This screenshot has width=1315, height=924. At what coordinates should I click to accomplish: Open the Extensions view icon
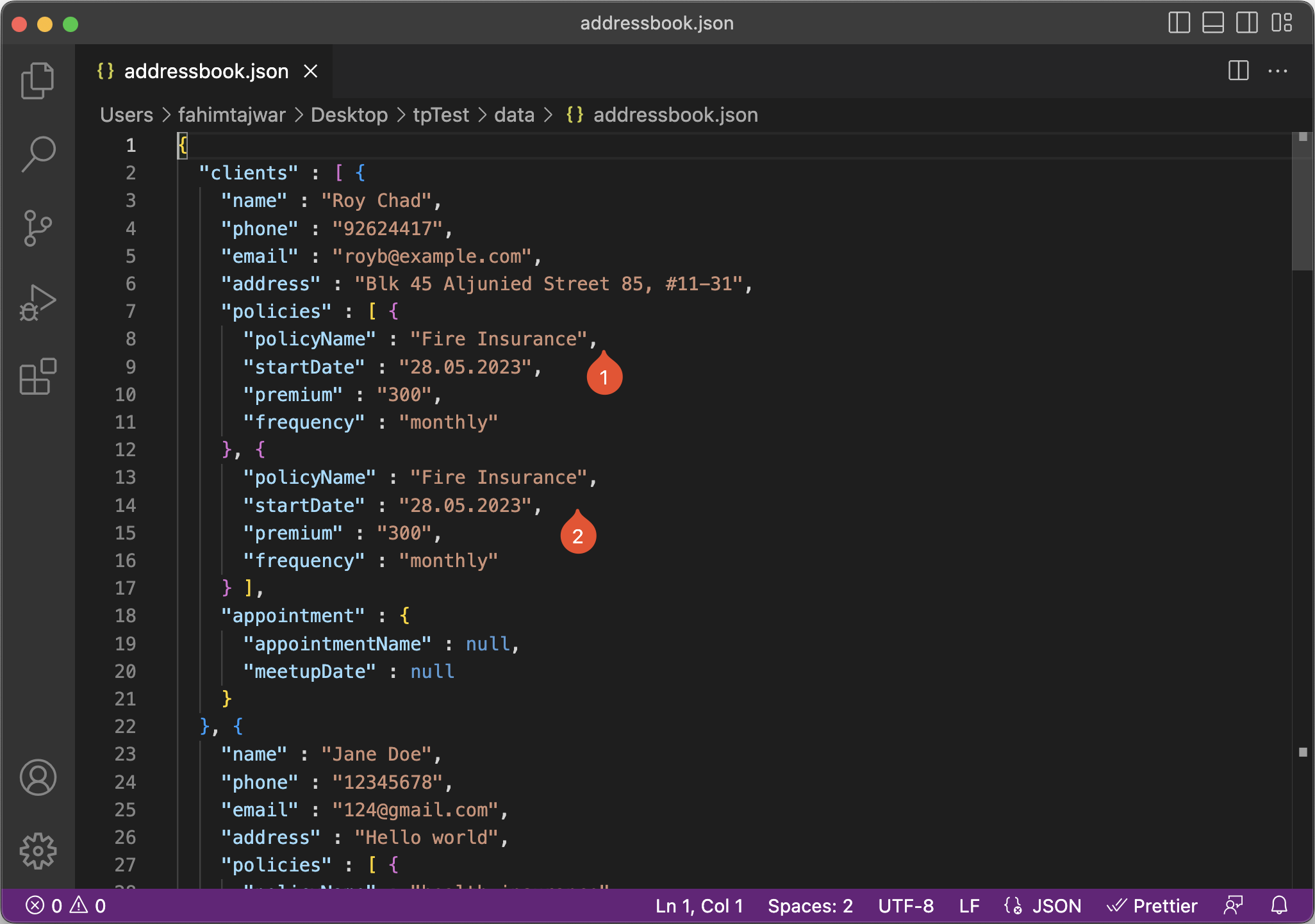pyautogui.click(x=38, y=376)
